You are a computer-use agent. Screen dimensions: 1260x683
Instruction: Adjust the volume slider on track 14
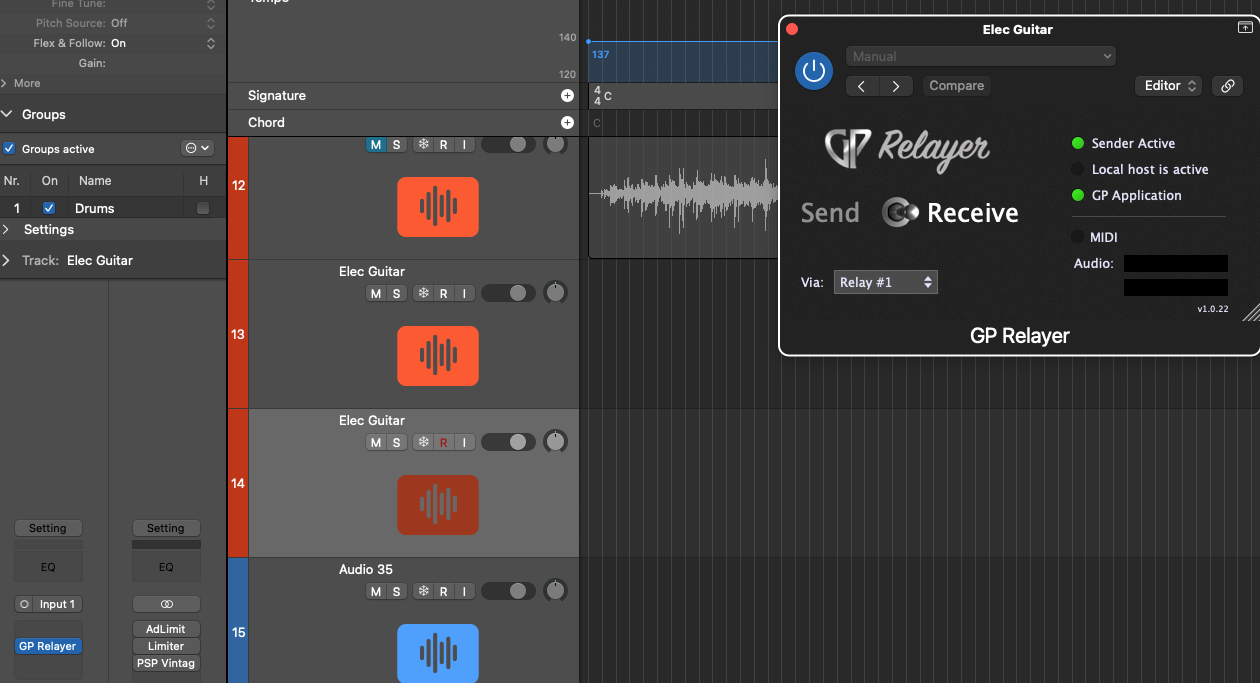click(x=509, y=442)
